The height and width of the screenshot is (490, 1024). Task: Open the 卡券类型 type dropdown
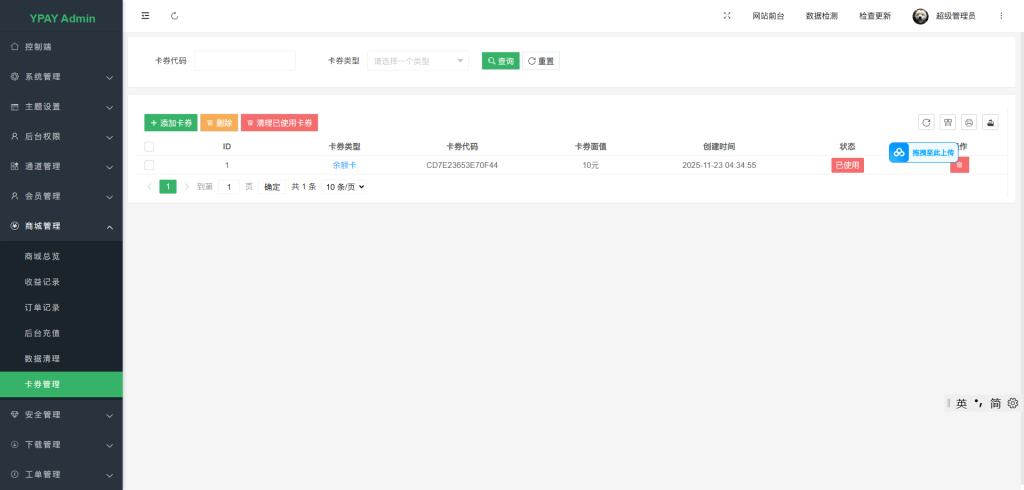[x=418, y=61]
